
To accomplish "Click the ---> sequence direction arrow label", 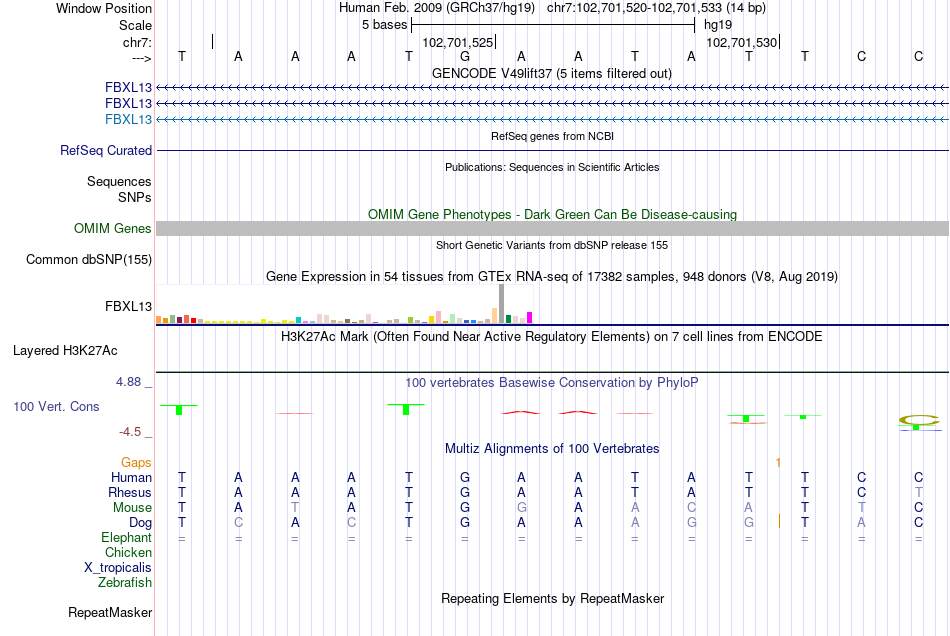I will click(x=141, y=58).
